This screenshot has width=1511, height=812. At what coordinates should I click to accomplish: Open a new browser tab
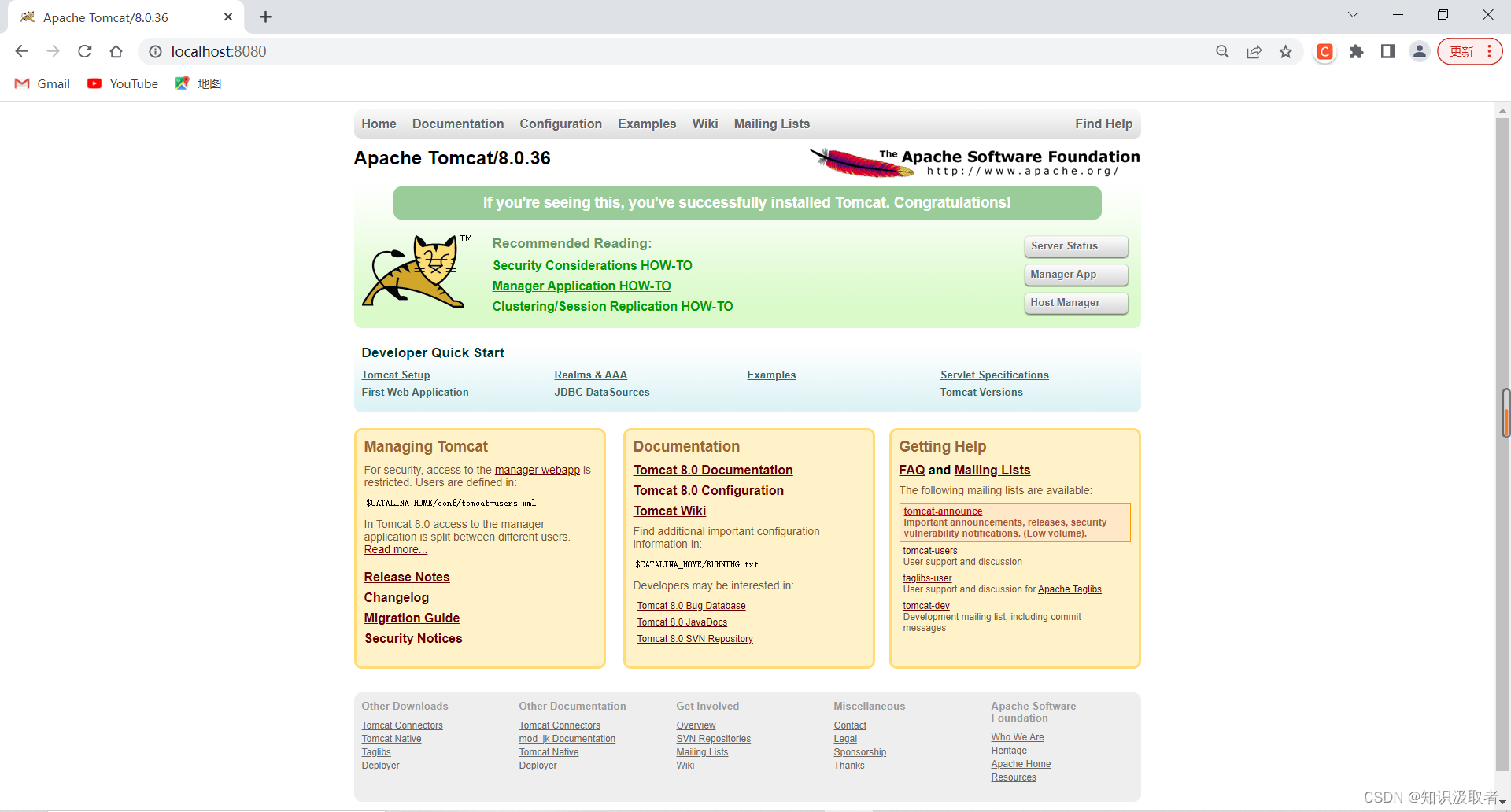[265, 17]
